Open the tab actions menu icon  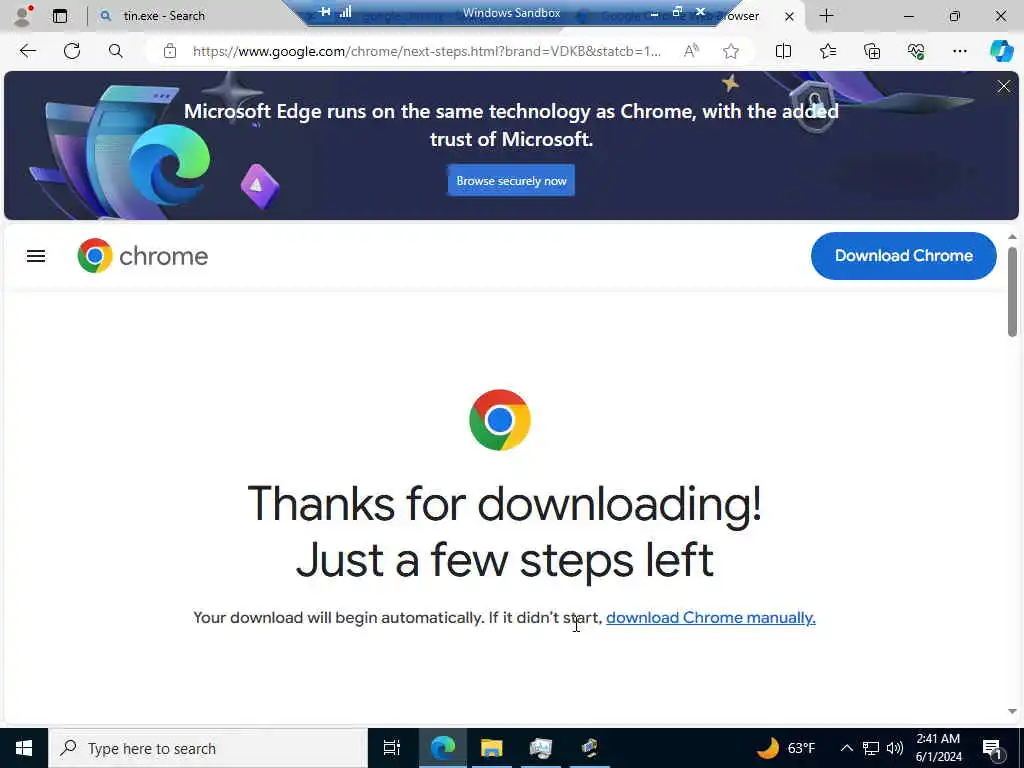(60, 16)
